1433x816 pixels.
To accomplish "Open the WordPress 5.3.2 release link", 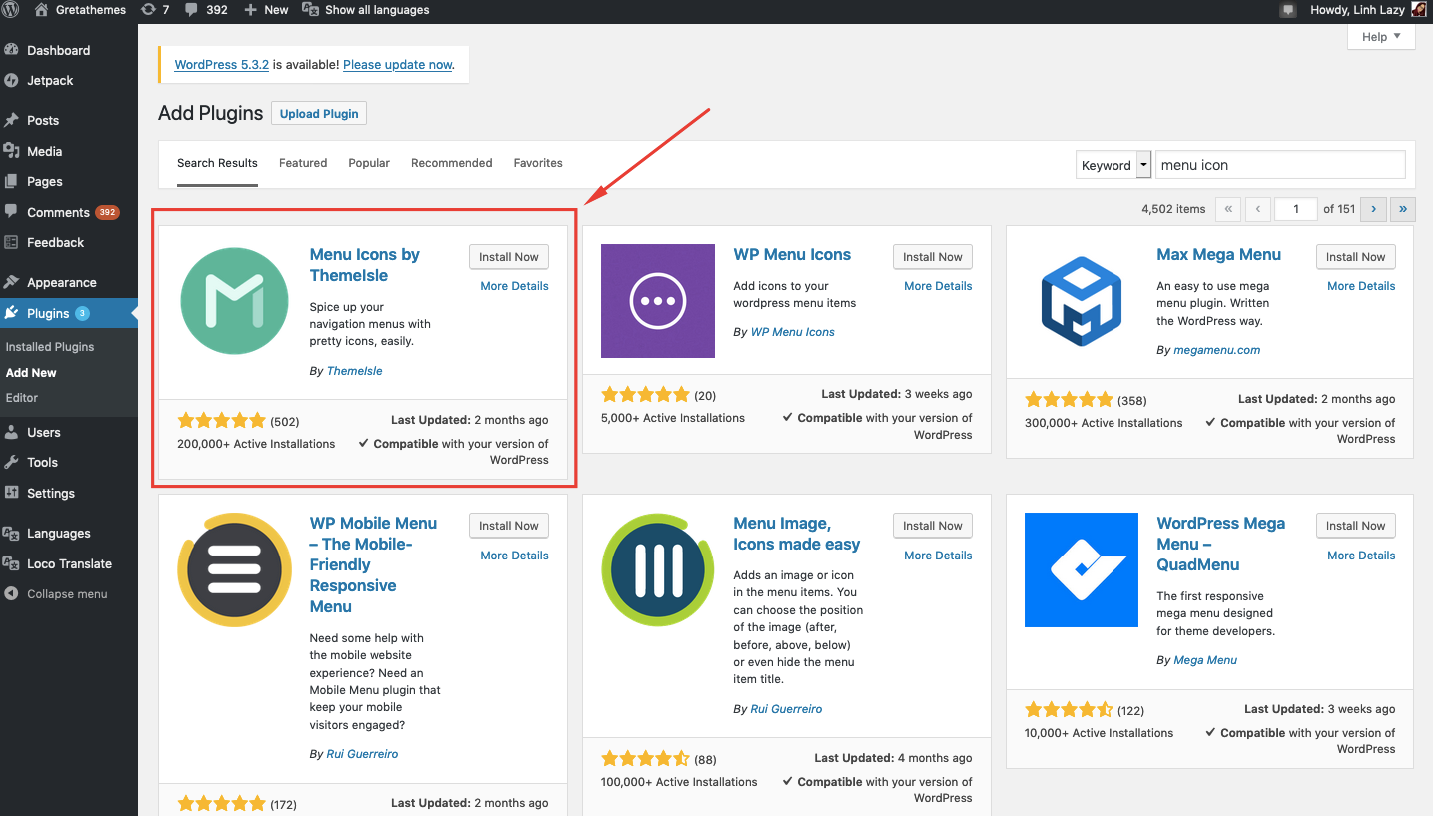I will pos(221,64).
